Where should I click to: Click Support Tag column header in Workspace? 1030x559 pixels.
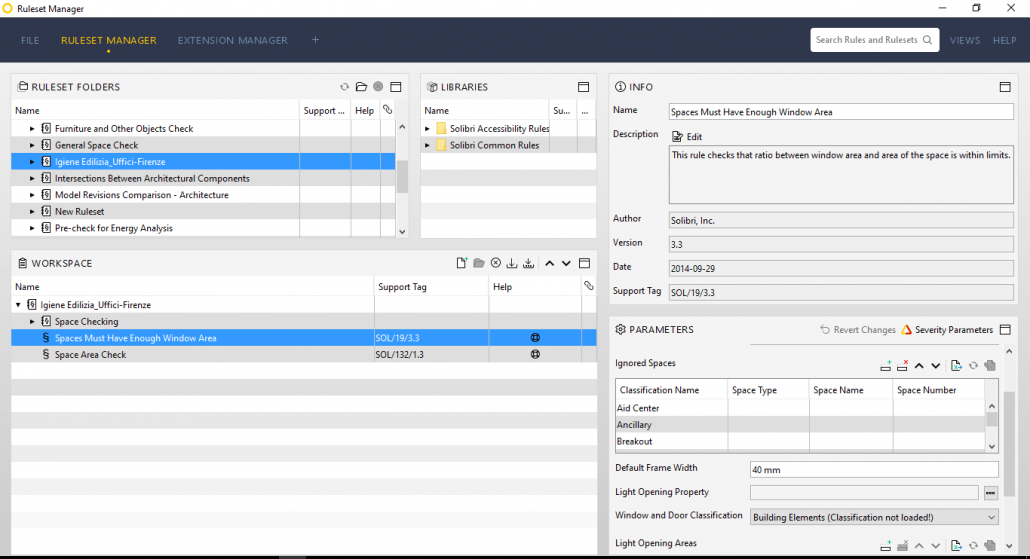pos(432,286)
